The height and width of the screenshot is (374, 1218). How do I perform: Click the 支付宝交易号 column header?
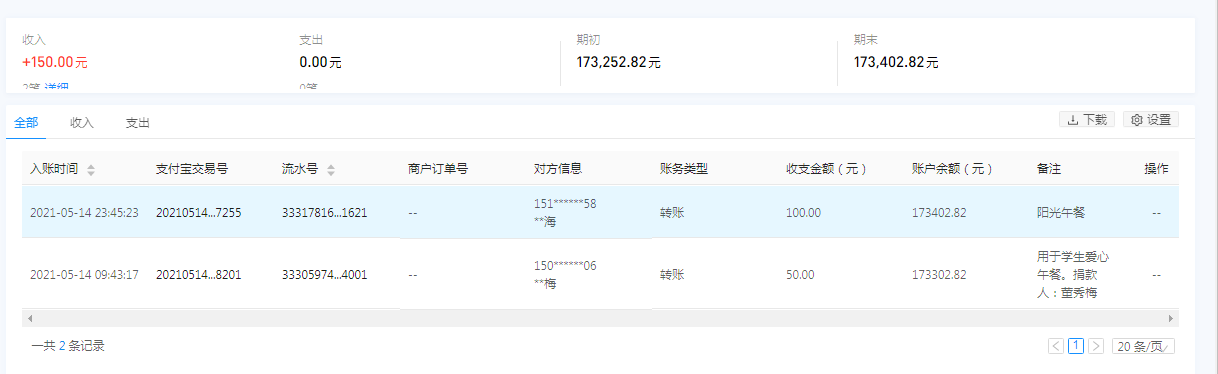(x=192, y=169)
